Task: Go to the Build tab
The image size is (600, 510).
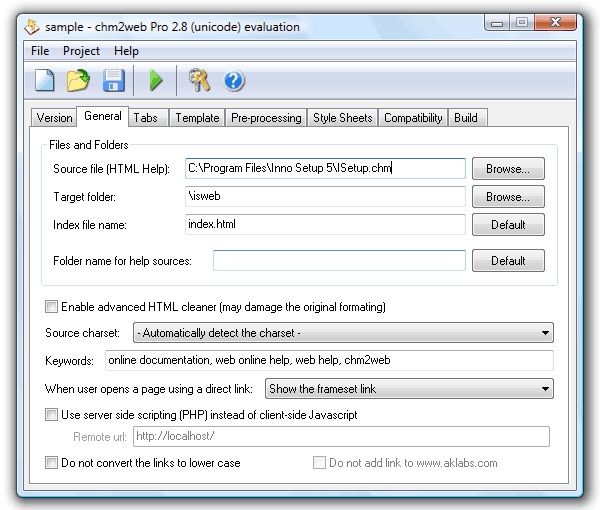Action: [466, 118]
